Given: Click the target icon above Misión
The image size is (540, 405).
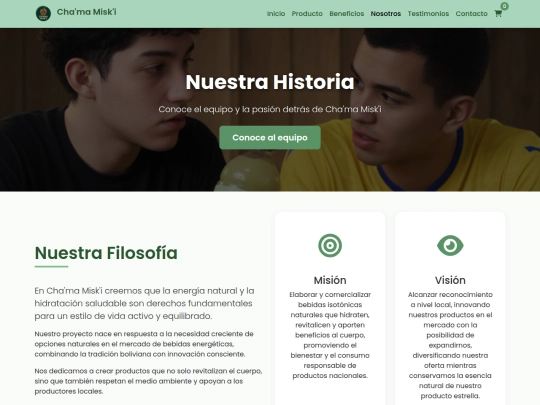Looking at the screenshot, I should click(x=330, y=246).
